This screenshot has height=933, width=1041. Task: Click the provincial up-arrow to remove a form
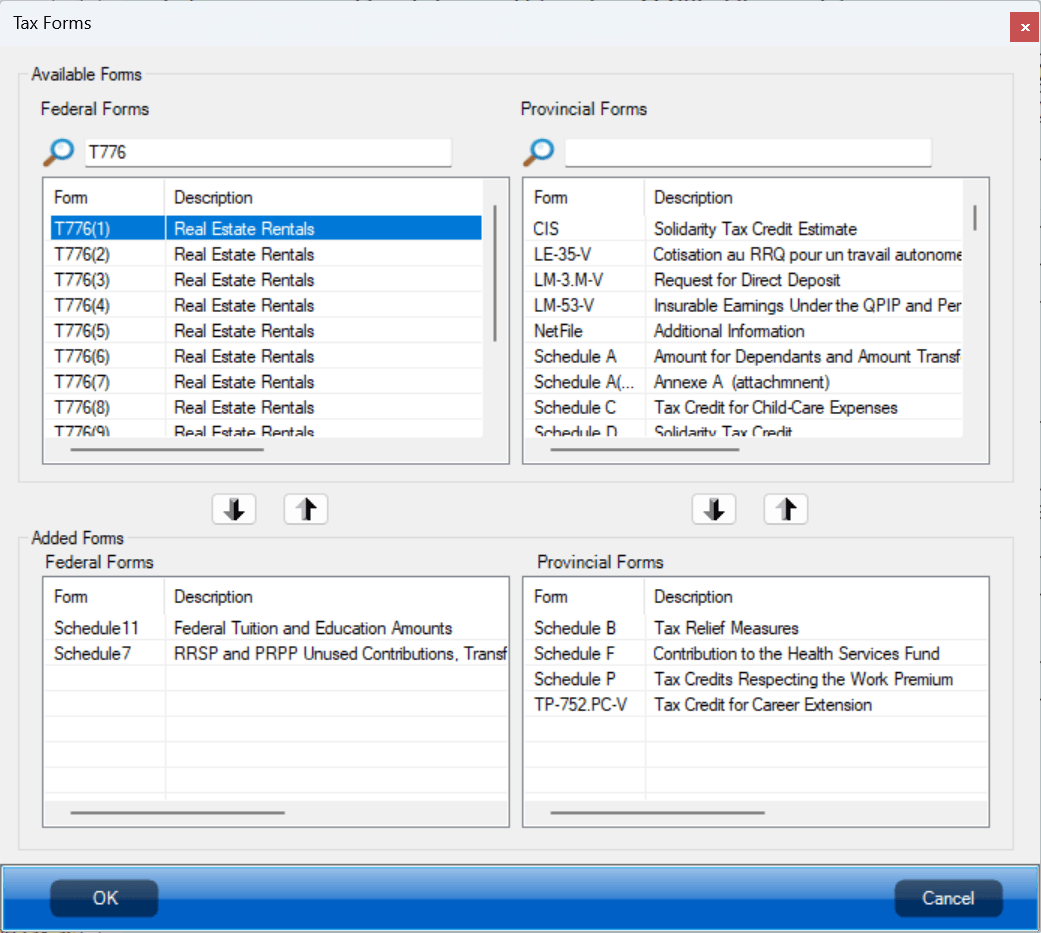coord(785,508)
